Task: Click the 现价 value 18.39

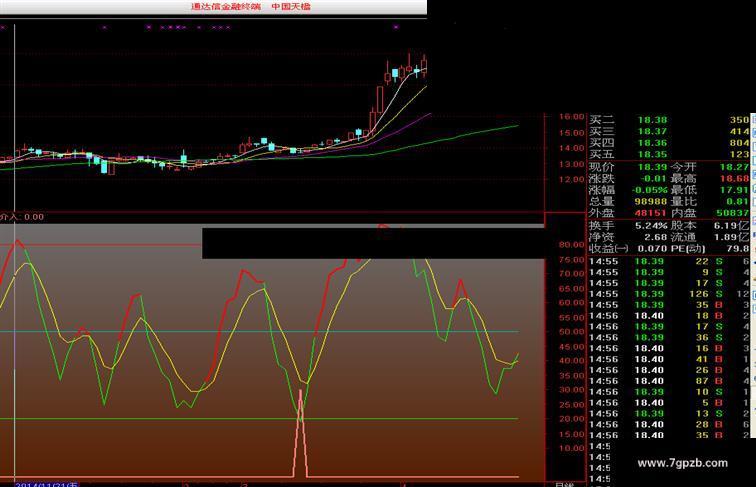Action: pos(652,167)
